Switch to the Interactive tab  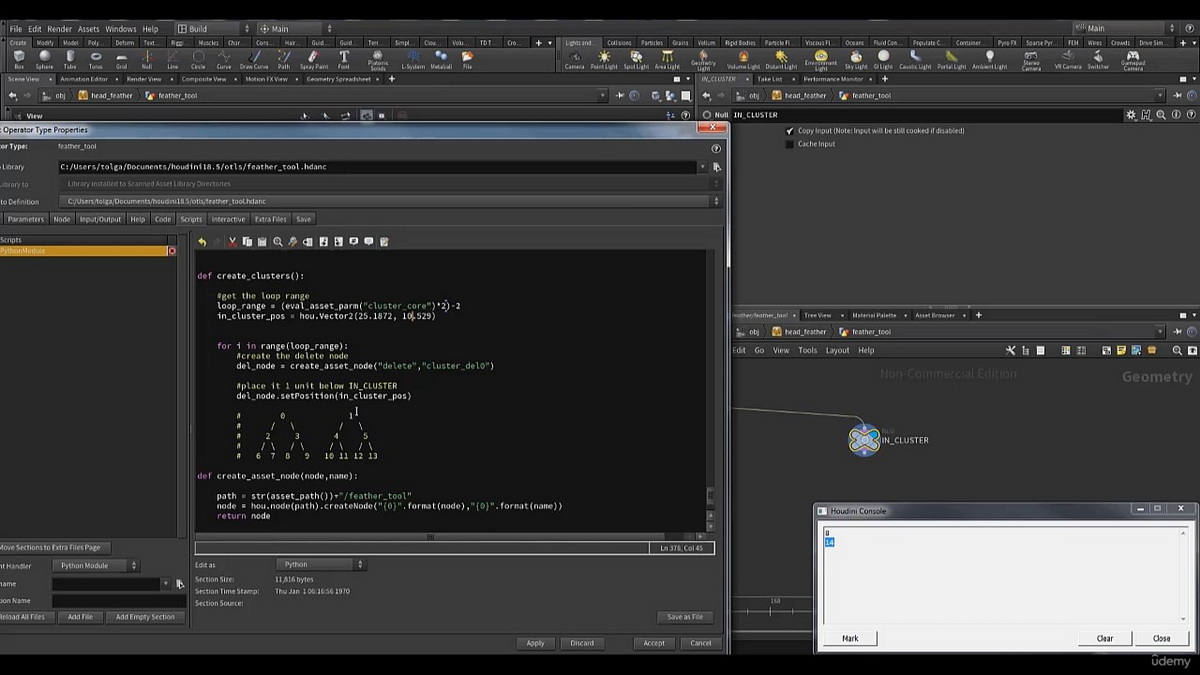(228, 219)
